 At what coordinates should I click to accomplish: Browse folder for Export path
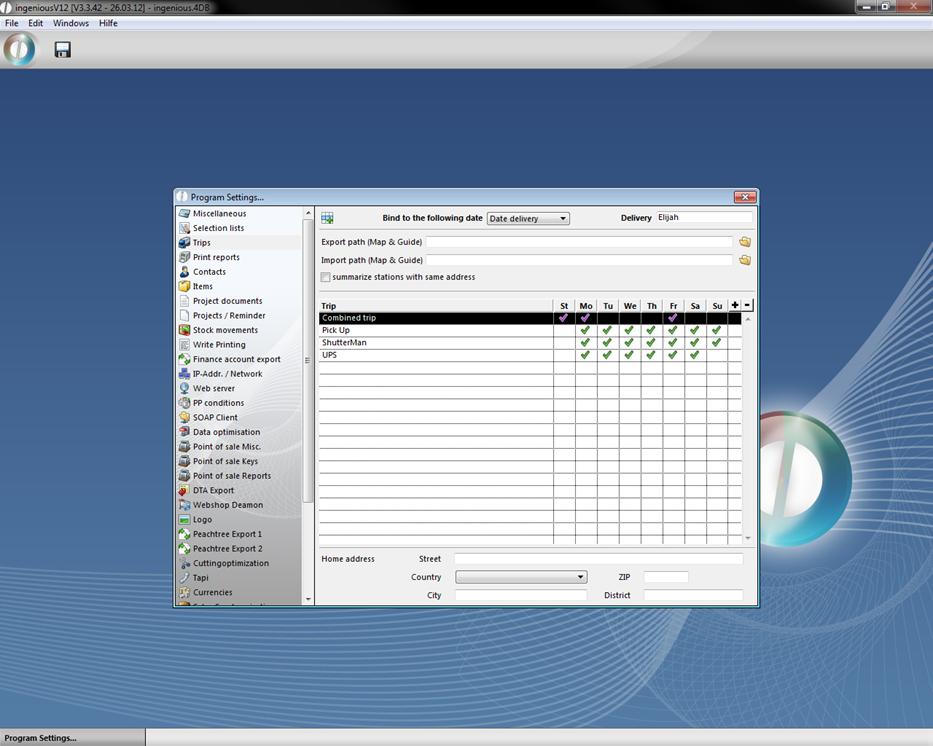point(745,242)
